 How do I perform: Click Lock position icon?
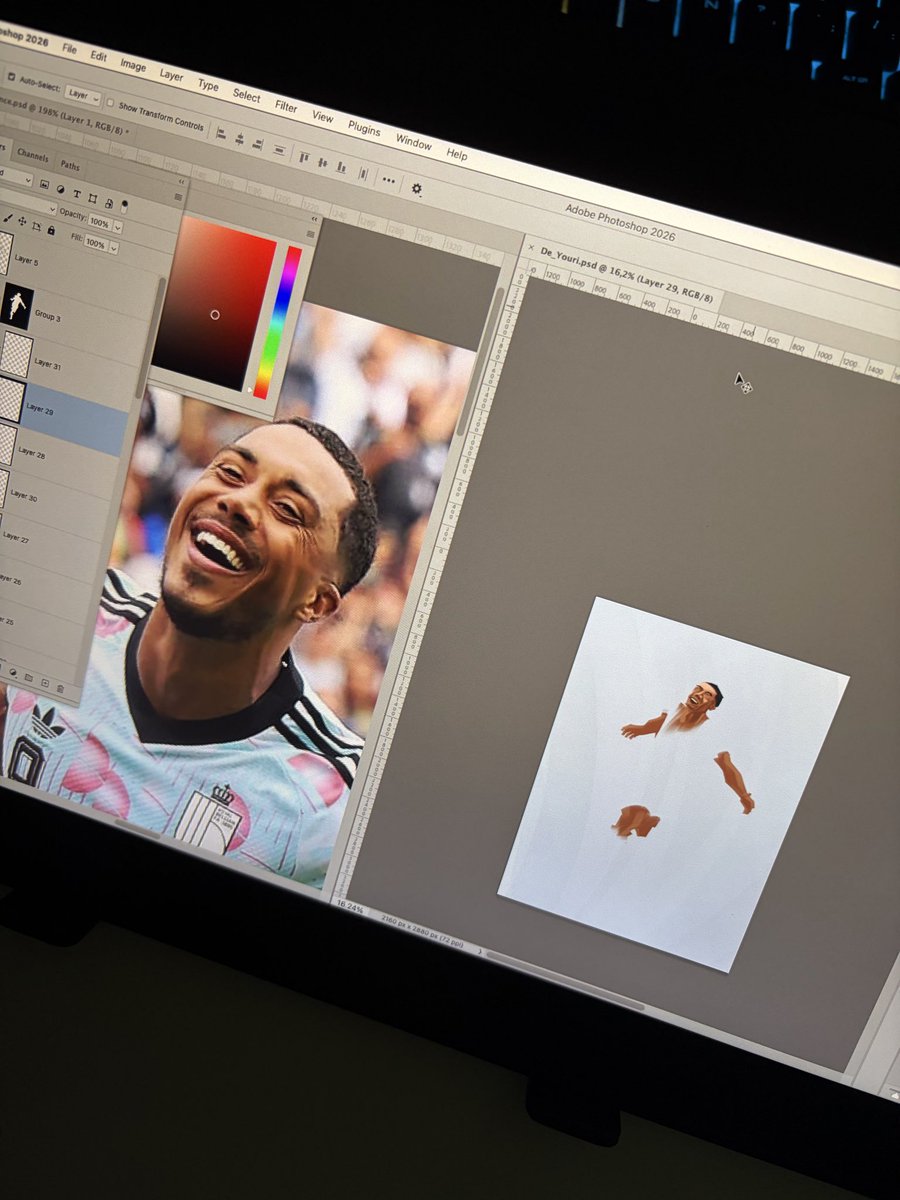click(x=22, y=221)
